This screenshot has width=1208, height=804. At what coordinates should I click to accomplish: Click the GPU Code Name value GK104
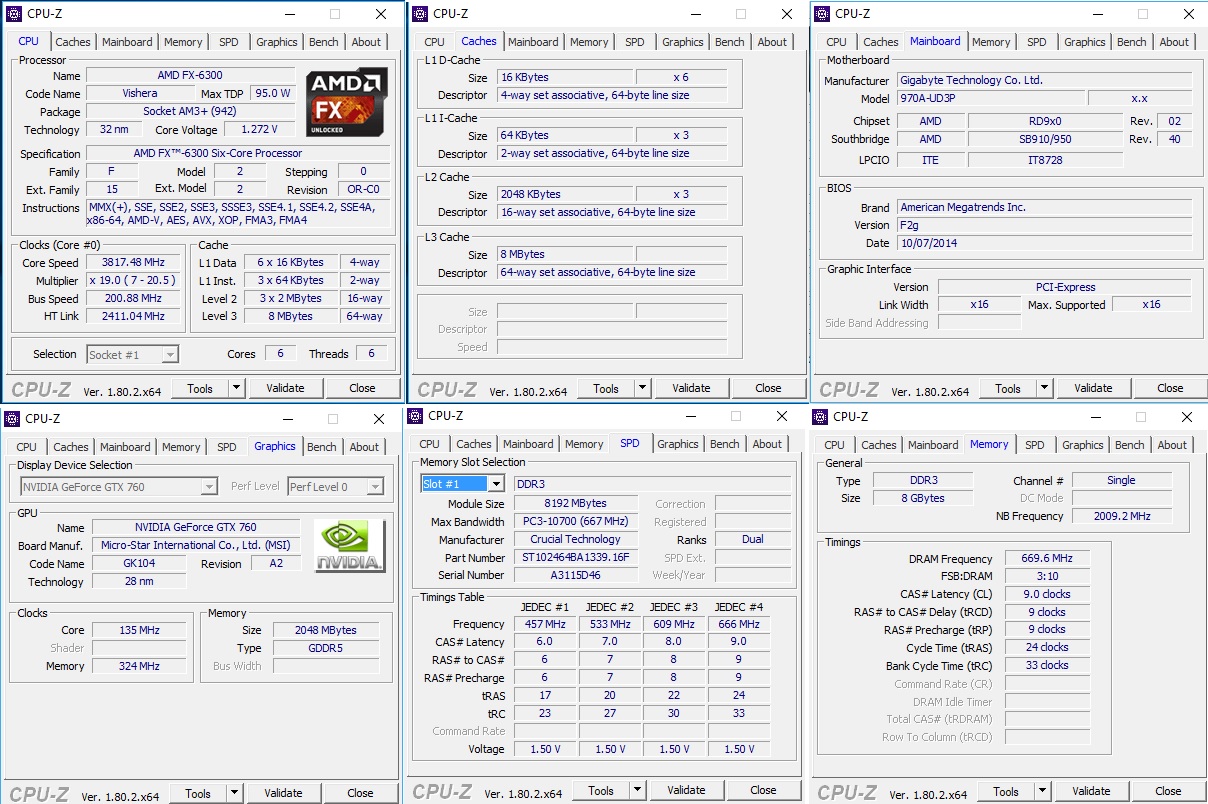point(139,563)
